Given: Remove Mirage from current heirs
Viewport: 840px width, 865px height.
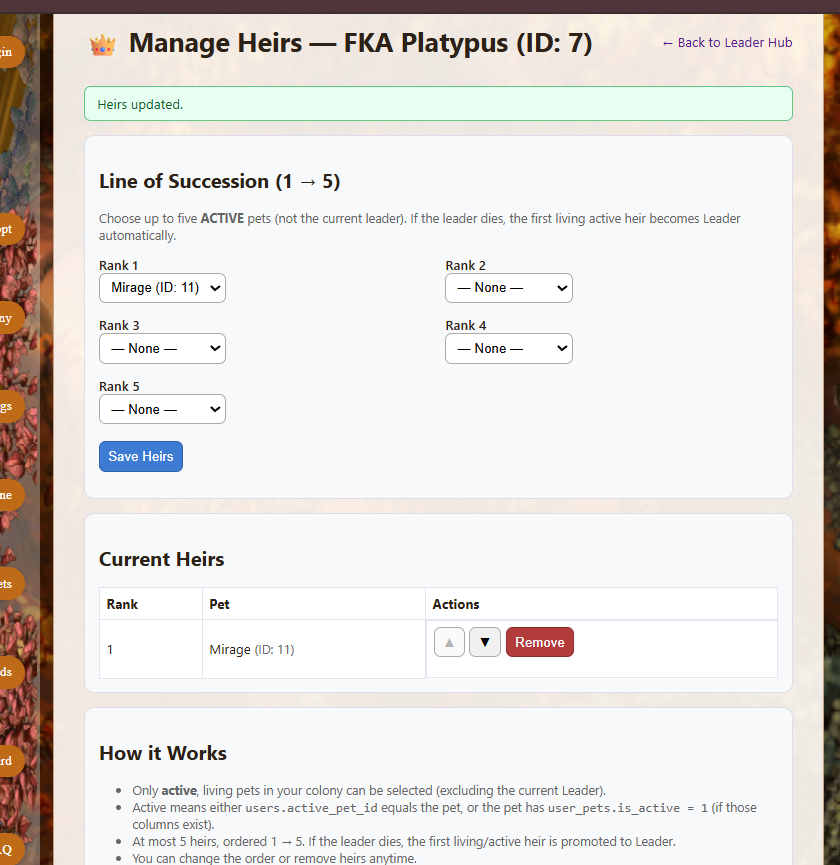Looking at the screenshot, I should 540,642.
